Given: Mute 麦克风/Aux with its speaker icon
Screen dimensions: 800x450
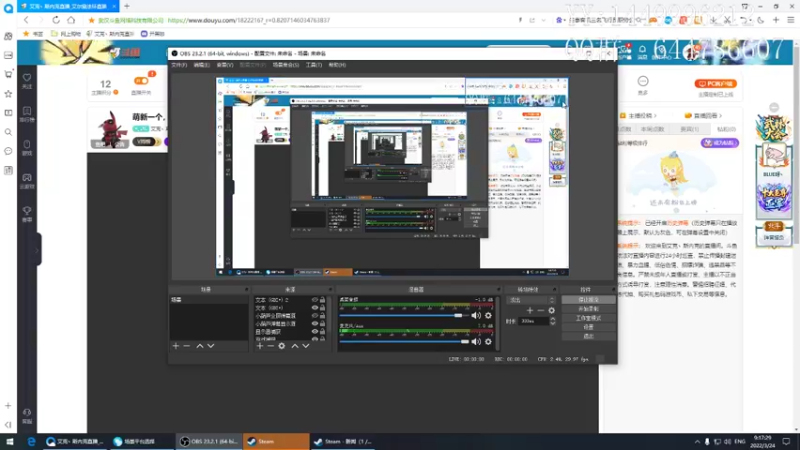Looking at the screenshot, I should [x=476, y=341].
